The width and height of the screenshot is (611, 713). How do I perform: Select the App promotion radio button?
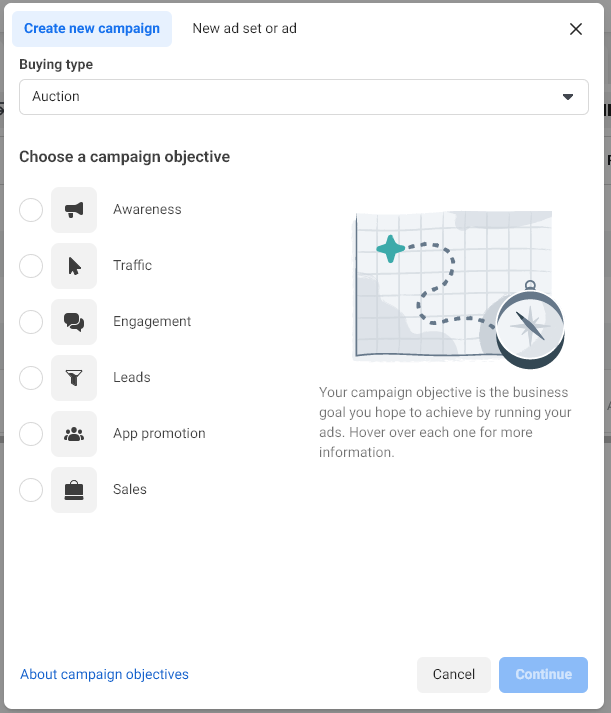[31, 434]
